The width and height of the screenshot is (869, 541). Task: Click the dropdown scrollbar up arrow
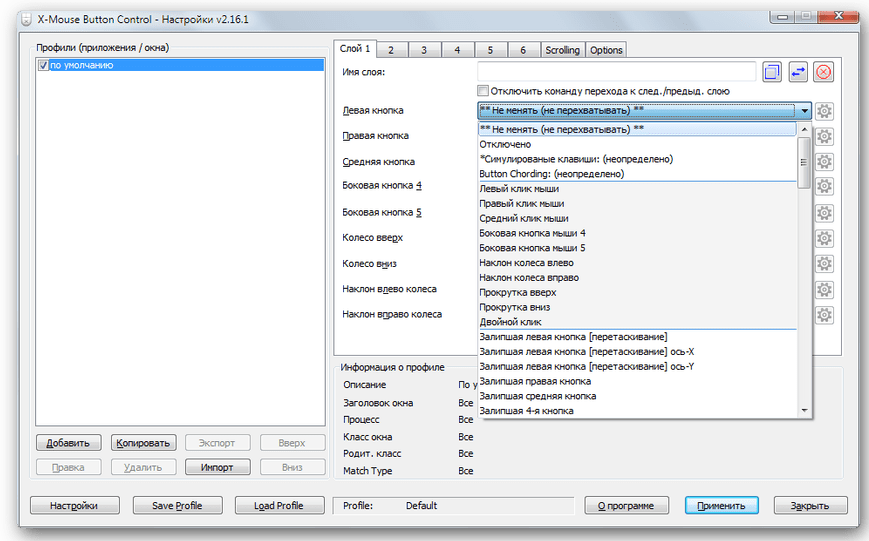tap(804, 129)
